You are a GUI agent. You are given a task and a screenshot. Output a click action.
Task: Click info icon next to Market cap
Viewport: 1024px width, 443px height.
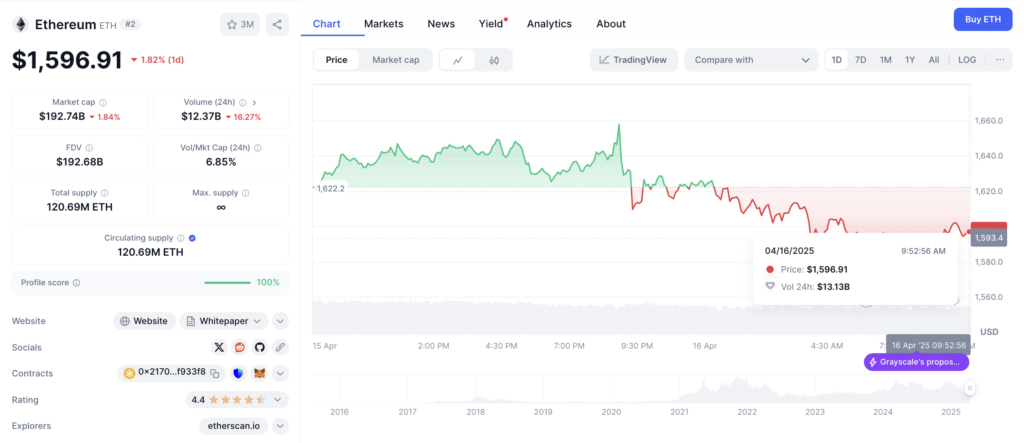click(103, 103)
